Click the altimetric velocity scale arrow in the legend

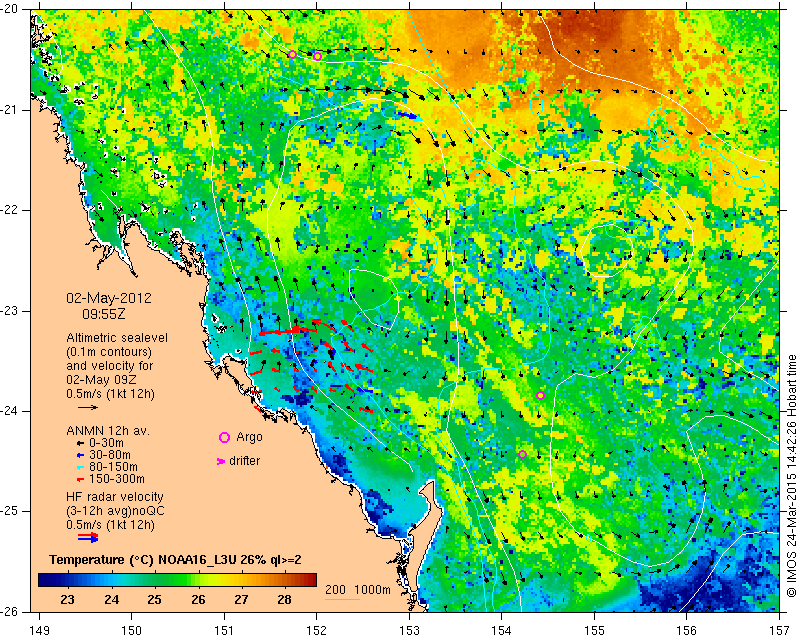point(88,407)
